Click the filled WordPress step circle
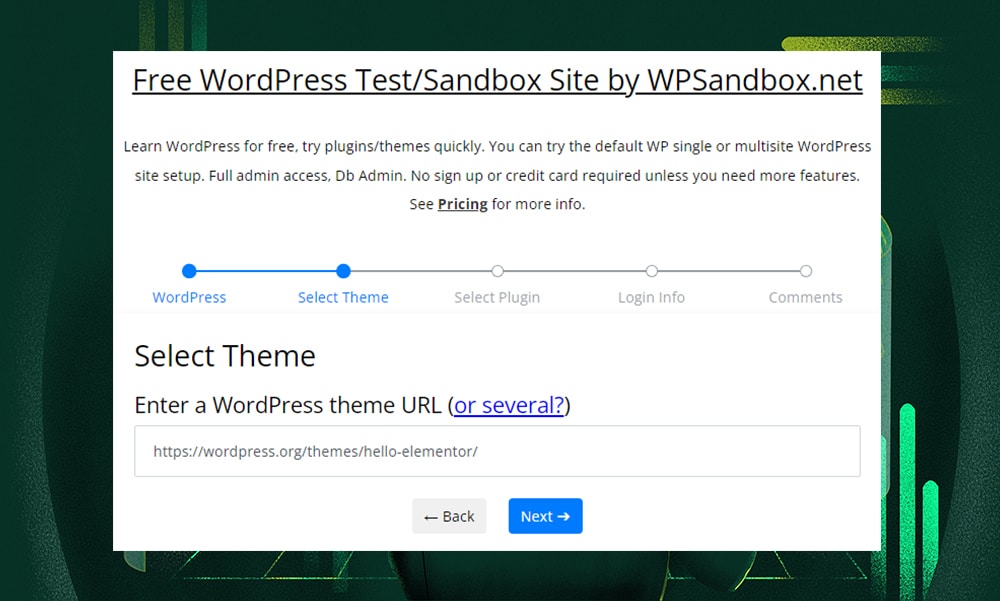 click(x=189, y=271)
